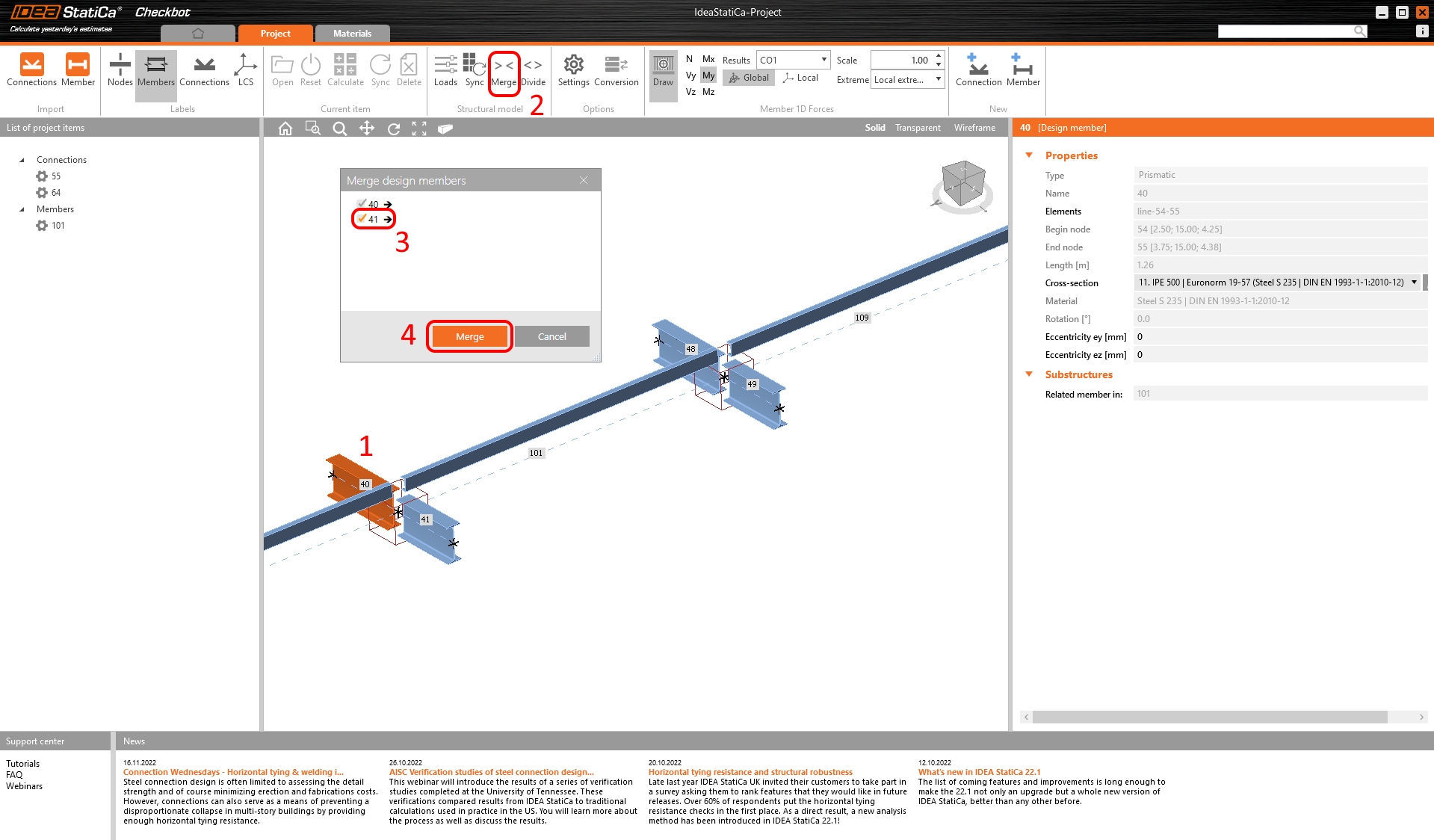Collapse the Members tree node

coord(22,209)
